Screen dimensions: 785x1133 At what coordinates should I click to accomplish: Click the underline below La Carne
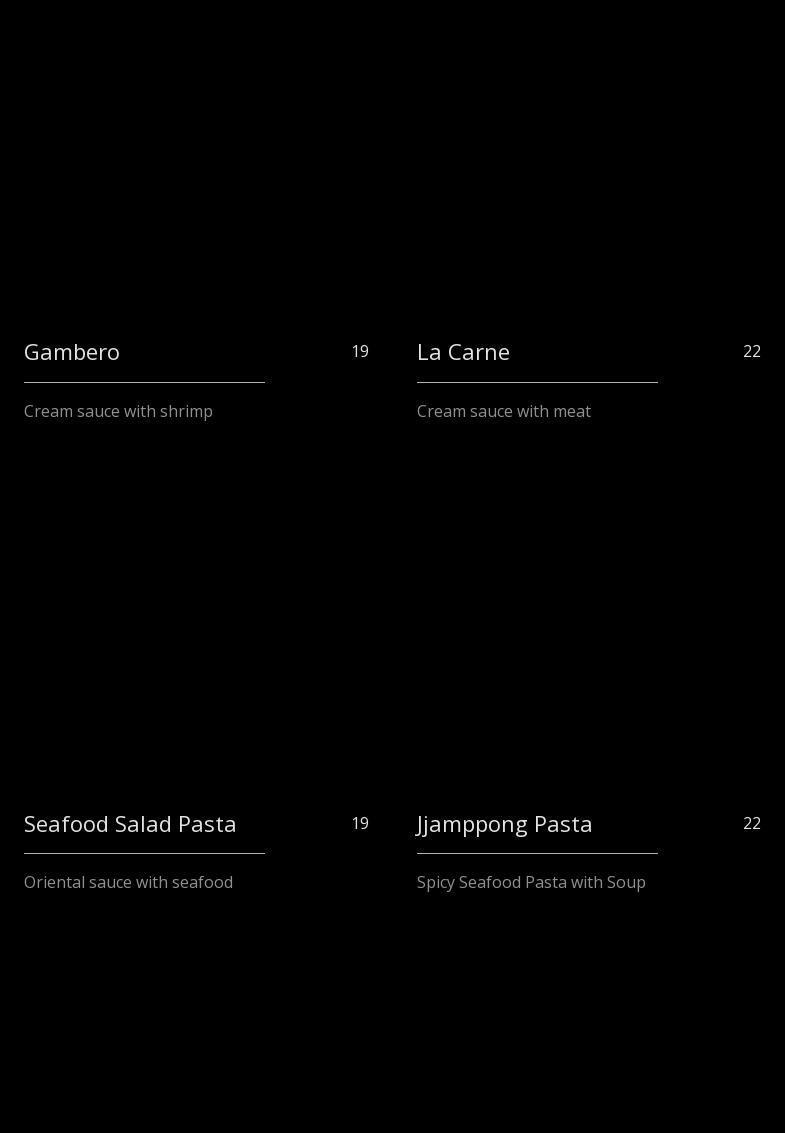[x=537, y=382]
